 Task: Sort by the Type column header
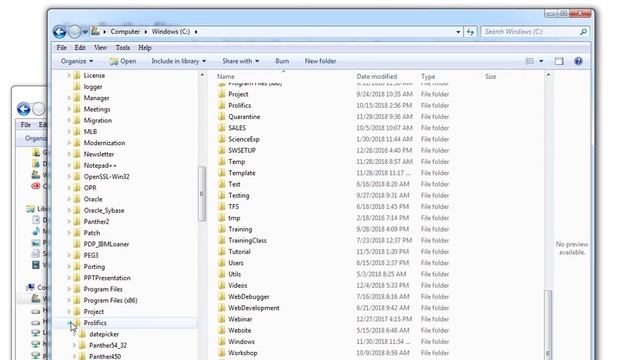[x=428, y=76]
